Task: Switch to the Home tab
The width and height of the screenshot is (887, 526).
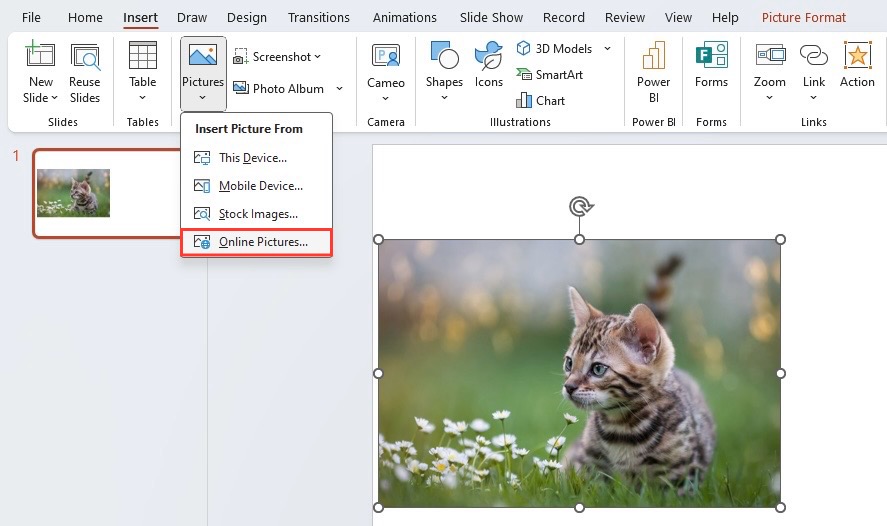Action: tap(85, 18)
